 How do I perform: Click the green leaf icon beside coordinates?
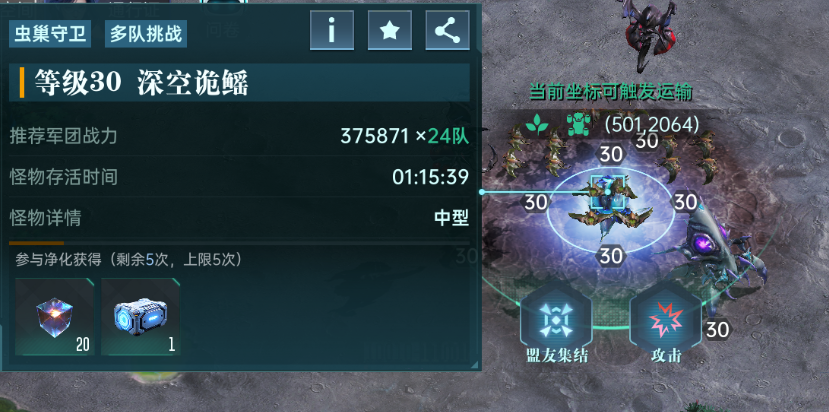coord(536,126)
